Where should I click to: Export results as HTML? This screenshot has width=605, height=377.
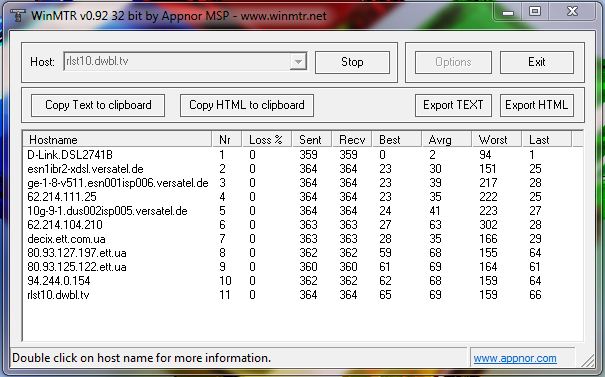(537, 105)
